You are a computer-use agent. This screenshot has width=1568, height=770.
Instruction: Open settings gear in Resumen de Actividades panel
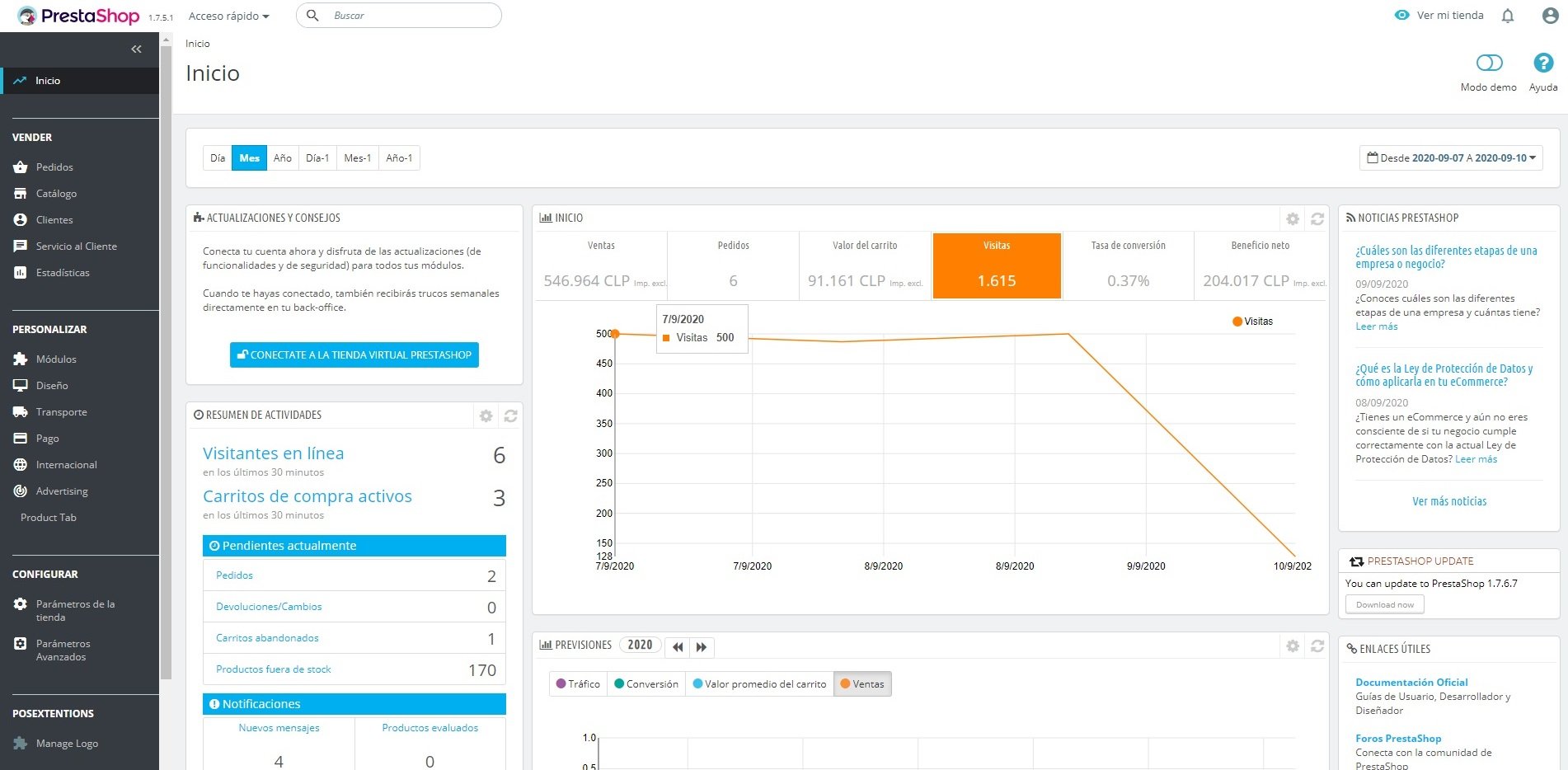pos(486,416)
